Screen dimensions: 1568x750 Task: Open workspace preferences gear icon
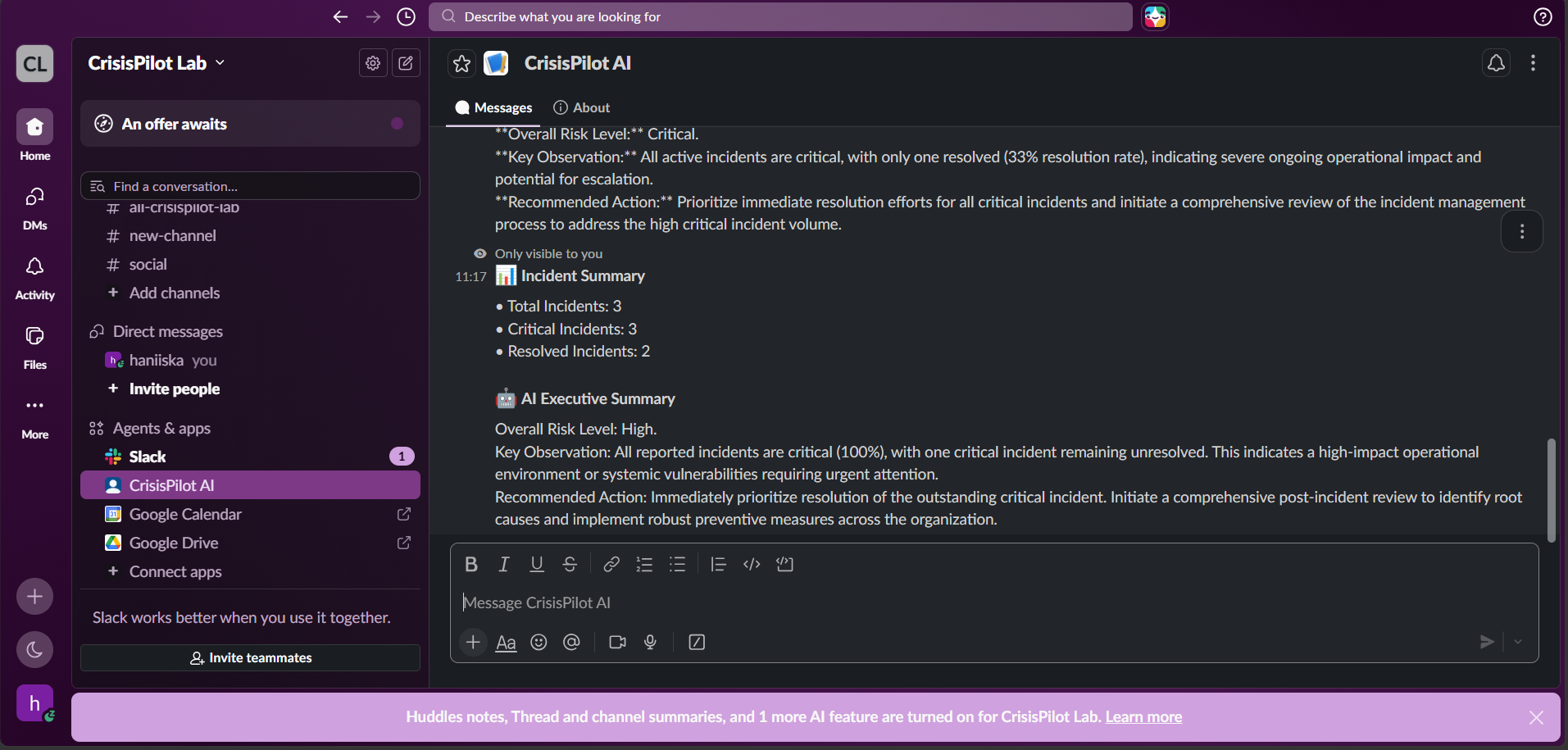(373, 63)
